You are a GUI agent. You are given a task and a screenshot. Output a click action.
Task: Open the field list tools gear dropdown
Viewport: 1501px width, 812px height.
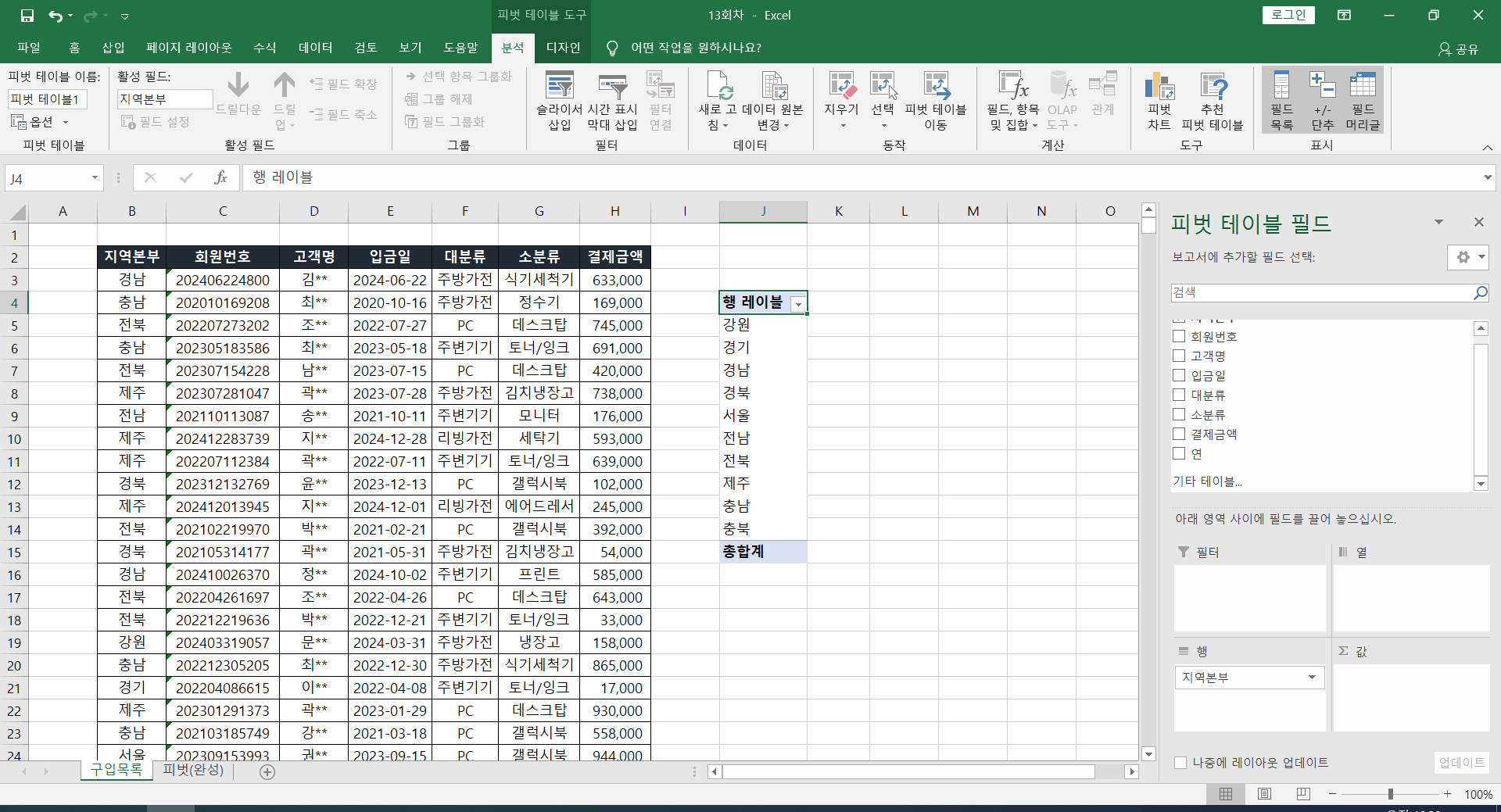tap(1468, 257)
